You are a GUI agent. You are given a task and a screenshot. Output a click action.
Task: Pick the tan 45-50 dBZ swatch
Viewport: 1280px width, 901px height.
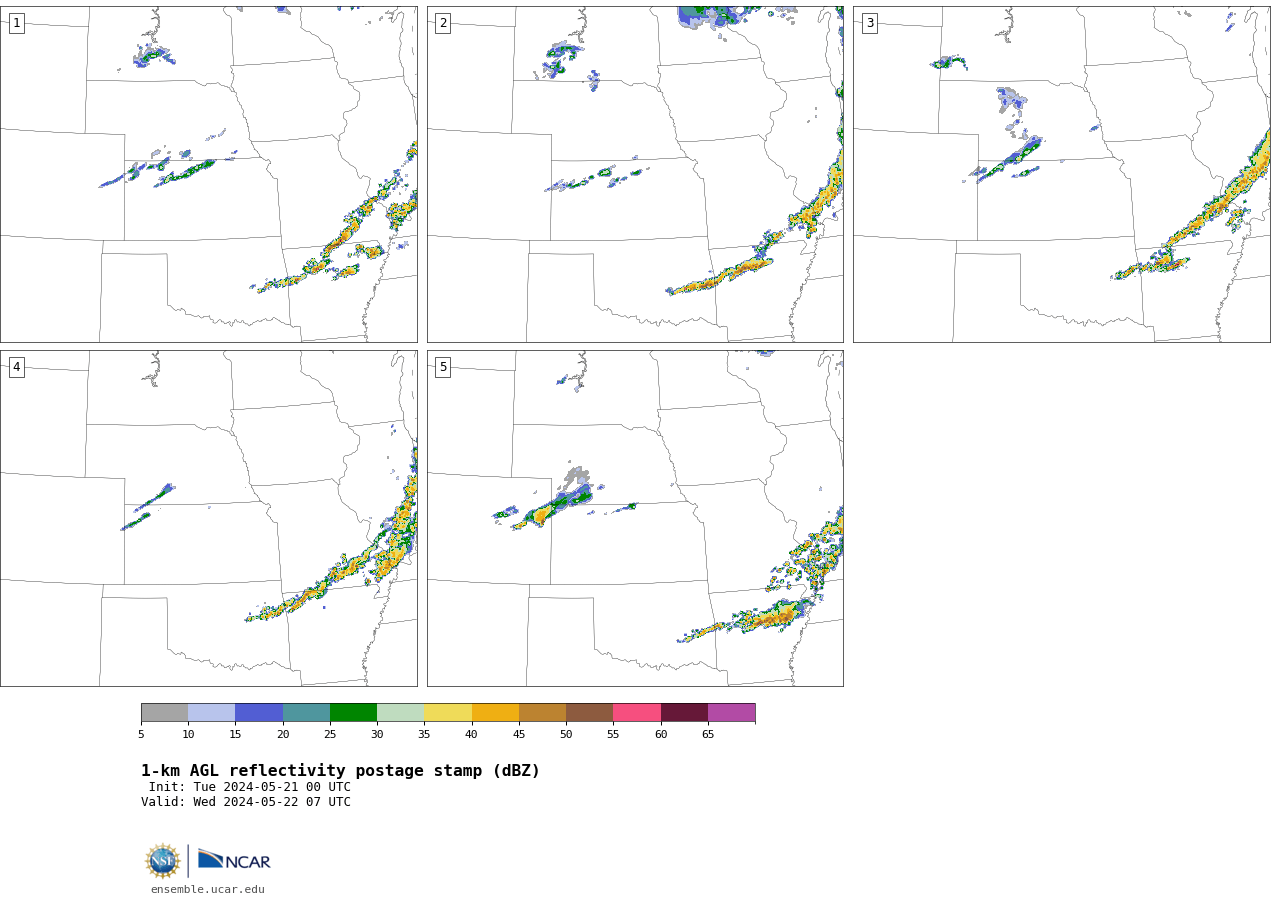[x=542, y=713]
